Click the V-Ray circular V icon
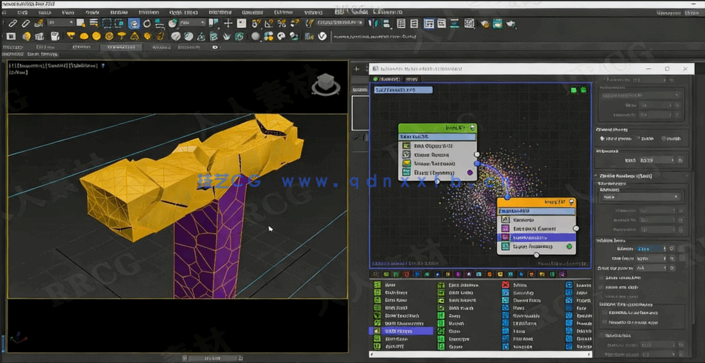 coord(322,36)
